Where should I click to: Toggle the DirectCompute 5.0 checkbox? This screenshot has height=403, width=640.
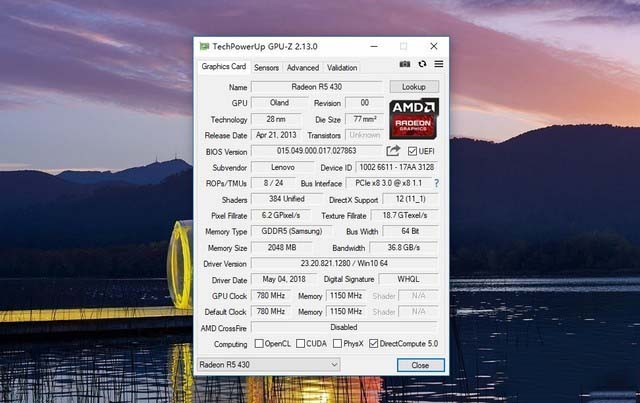pyautogui.click(x=373, y=344)
